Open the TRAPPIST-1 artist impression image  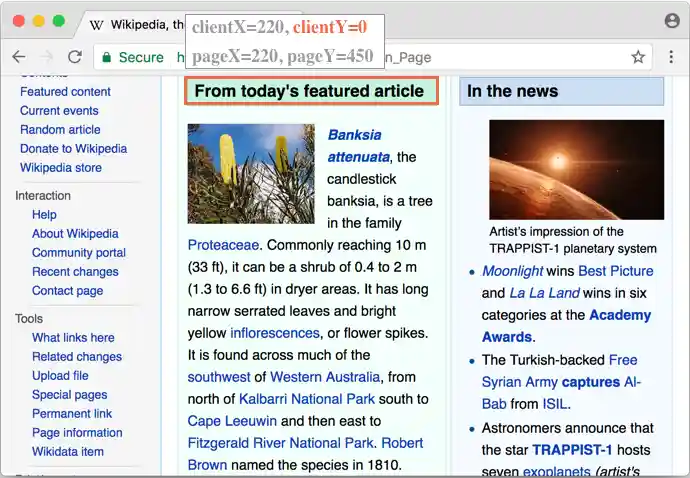576,169
